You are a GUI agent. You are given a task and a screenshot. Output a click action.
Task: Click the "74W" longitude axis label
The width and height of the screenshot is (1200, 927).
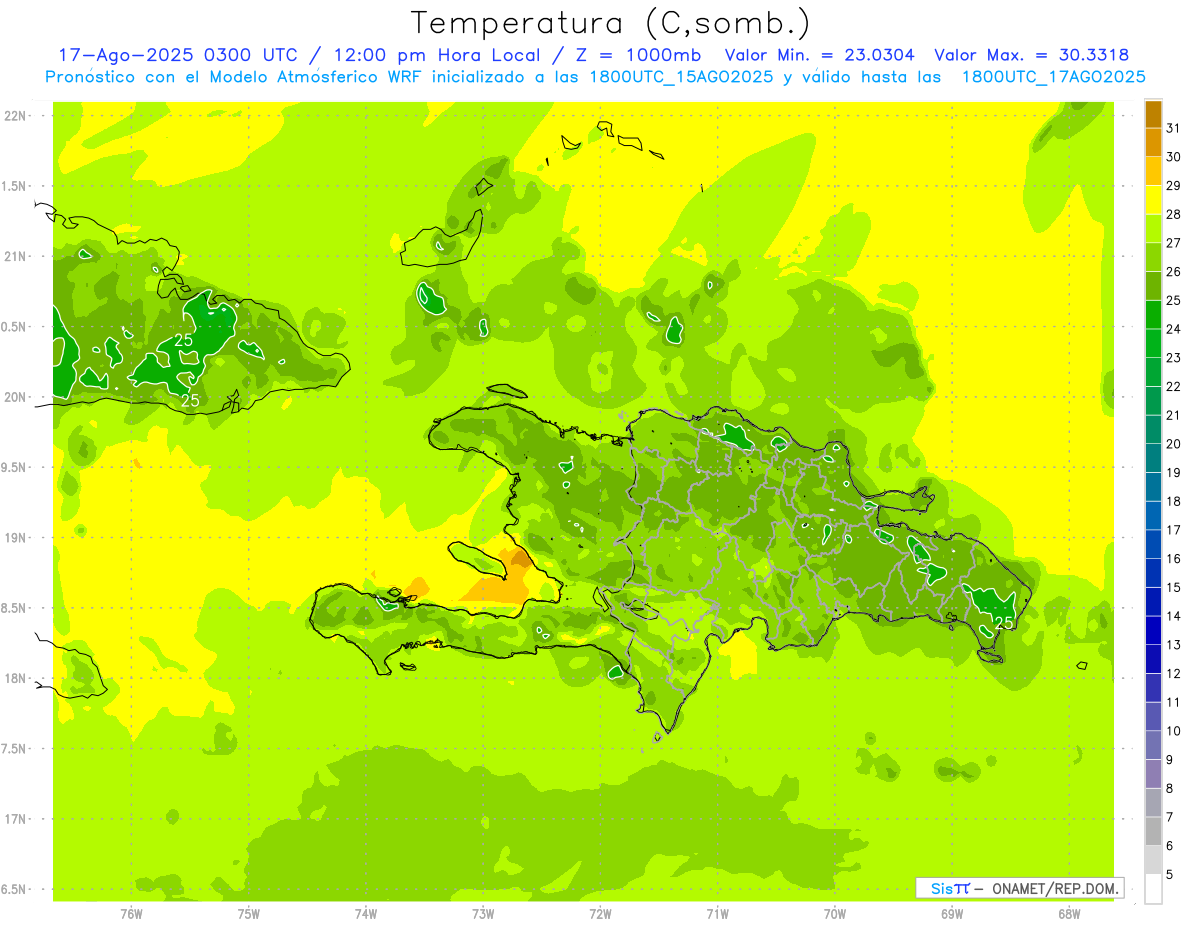click(366, 914)
